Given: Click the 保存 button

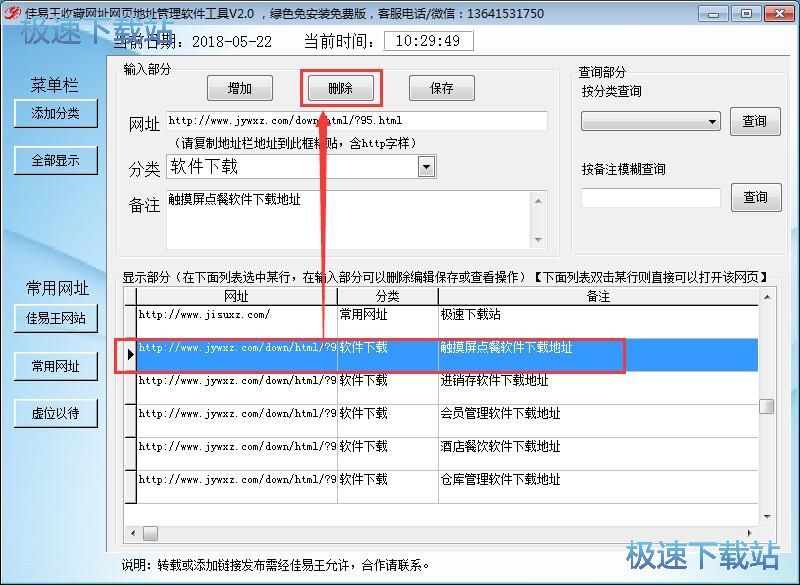Looking at the screenshot, I should pos(442,88).
